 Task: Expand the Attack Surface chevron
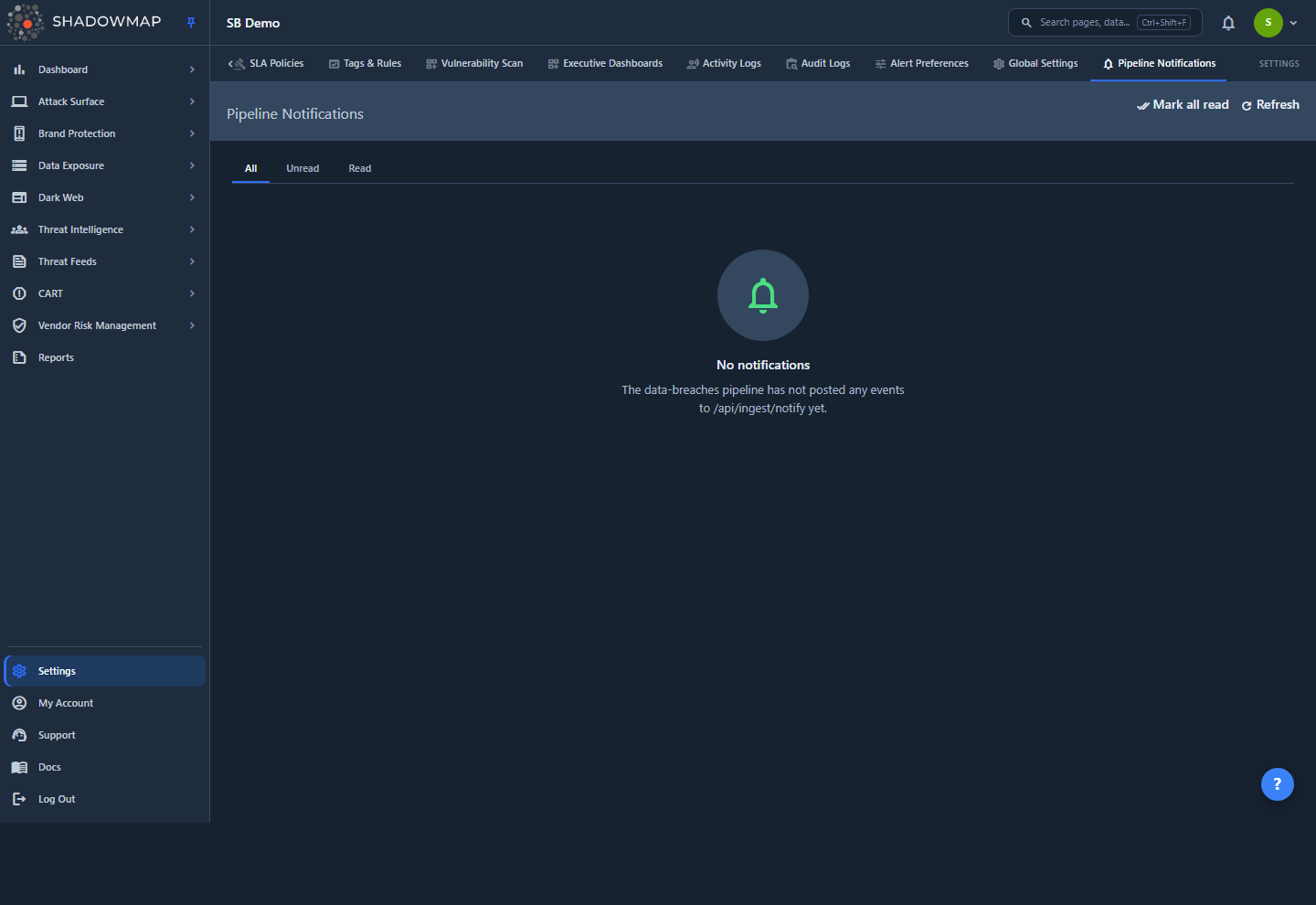(x=192, y=101)
